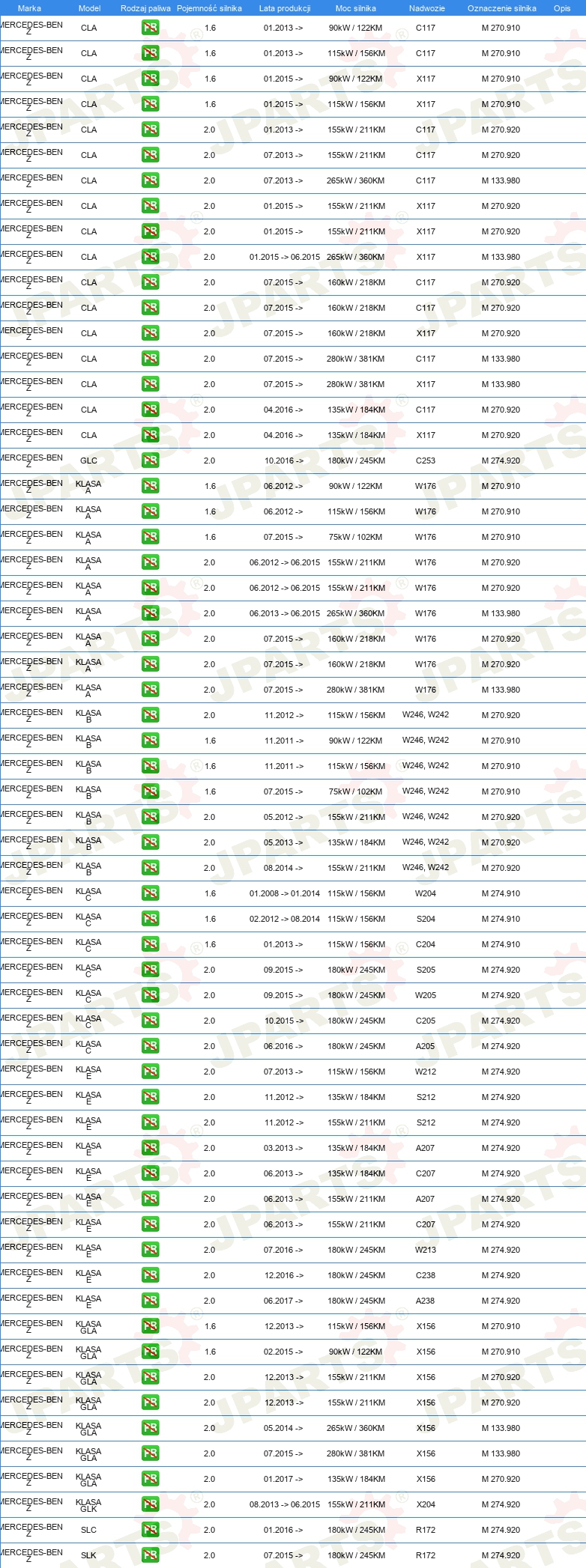
Task: Click the A205 body code
Action: click(x=426, y=1046)
